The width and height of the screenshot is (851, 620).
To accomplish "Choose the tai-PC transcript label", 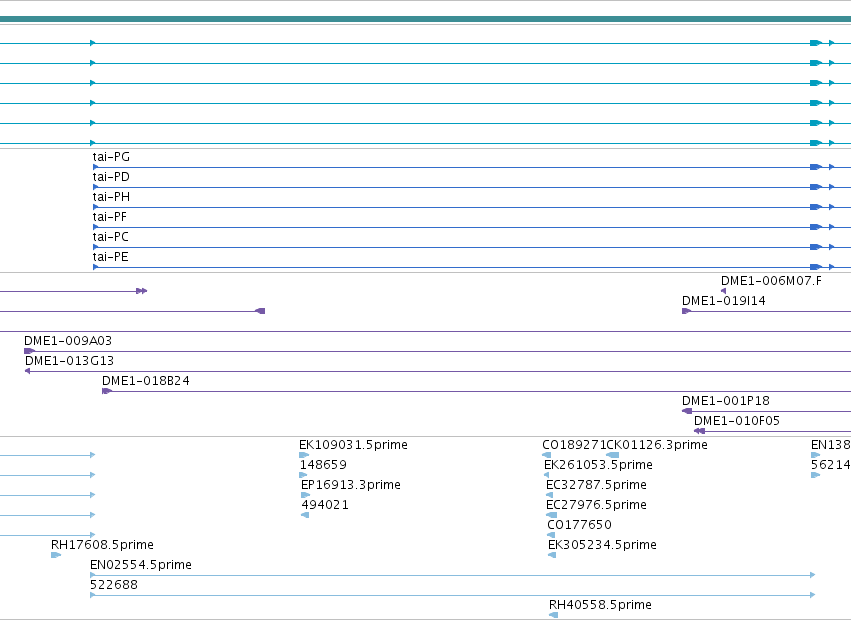I will 111,237.
